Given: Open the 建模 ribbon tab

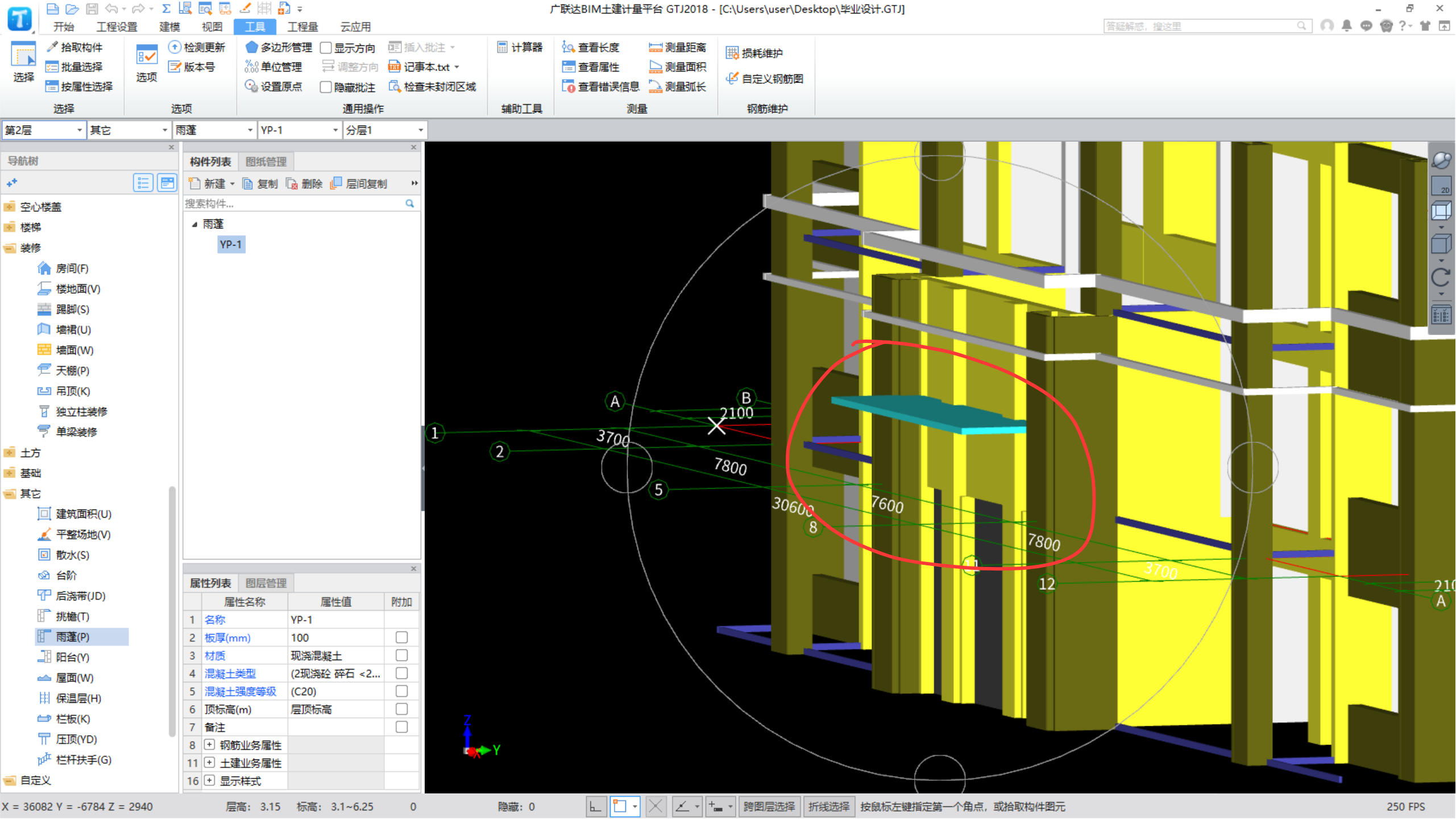Looking at the screenshot, I should (x=169, y=27).
